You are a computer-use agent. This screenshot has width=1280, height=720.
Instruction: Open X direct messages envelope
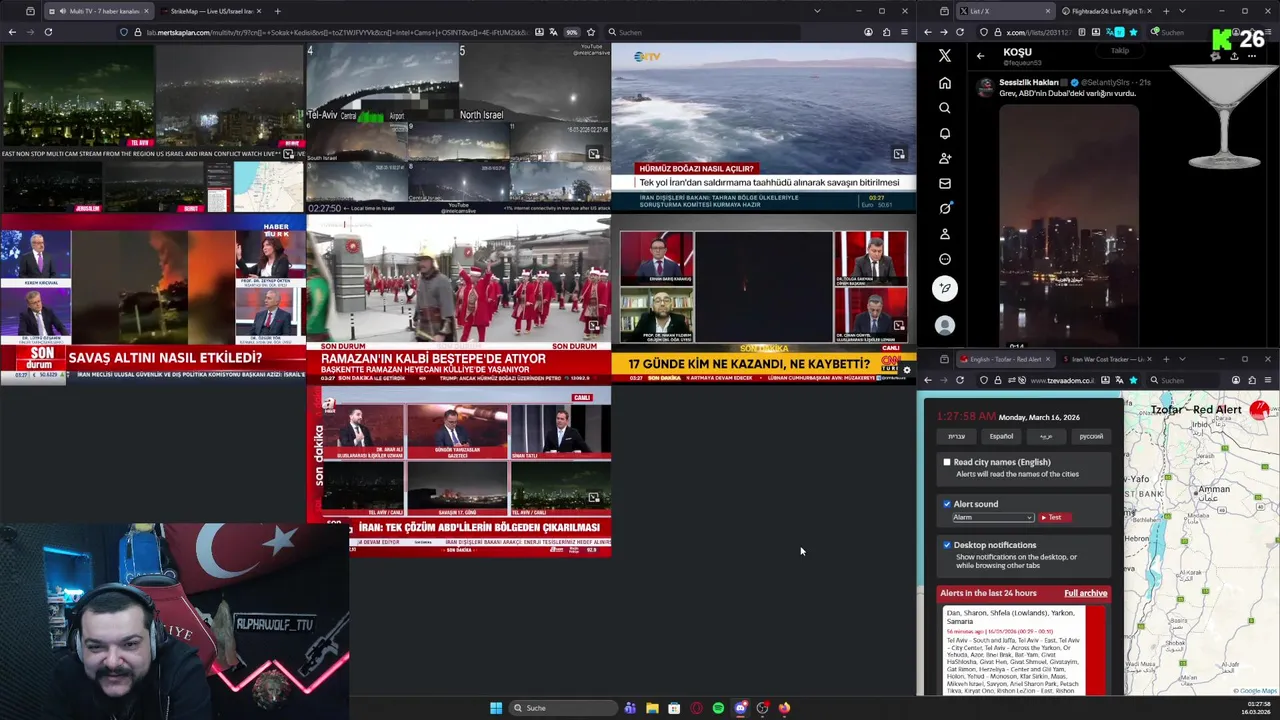pos(945,183)
